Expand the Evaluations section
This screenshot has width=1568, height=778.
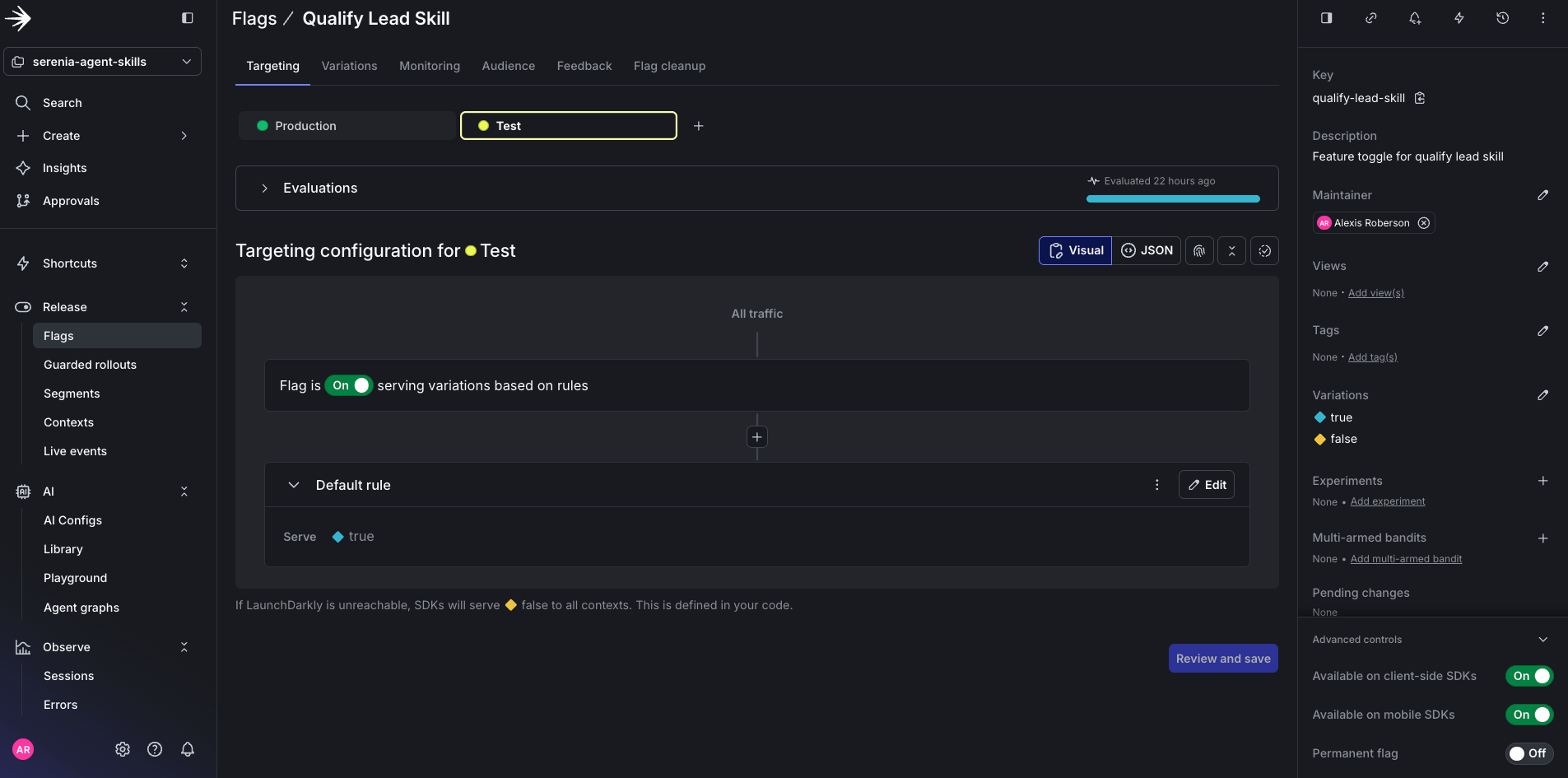pyautogui.click(x=264, y=189)
